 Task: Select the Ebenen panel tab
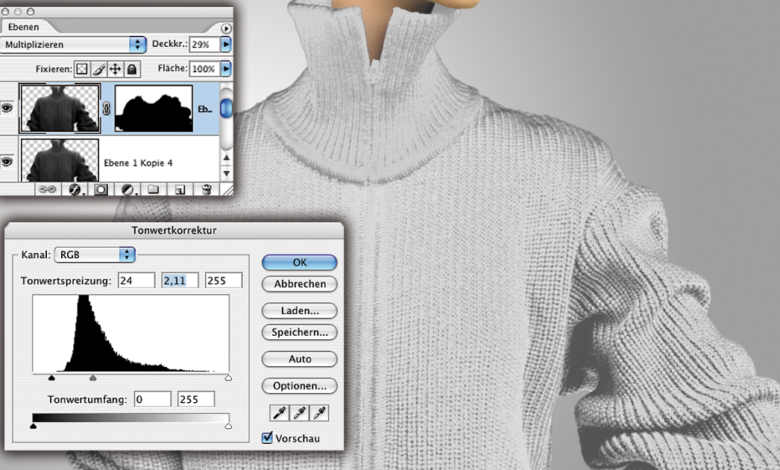23,27
